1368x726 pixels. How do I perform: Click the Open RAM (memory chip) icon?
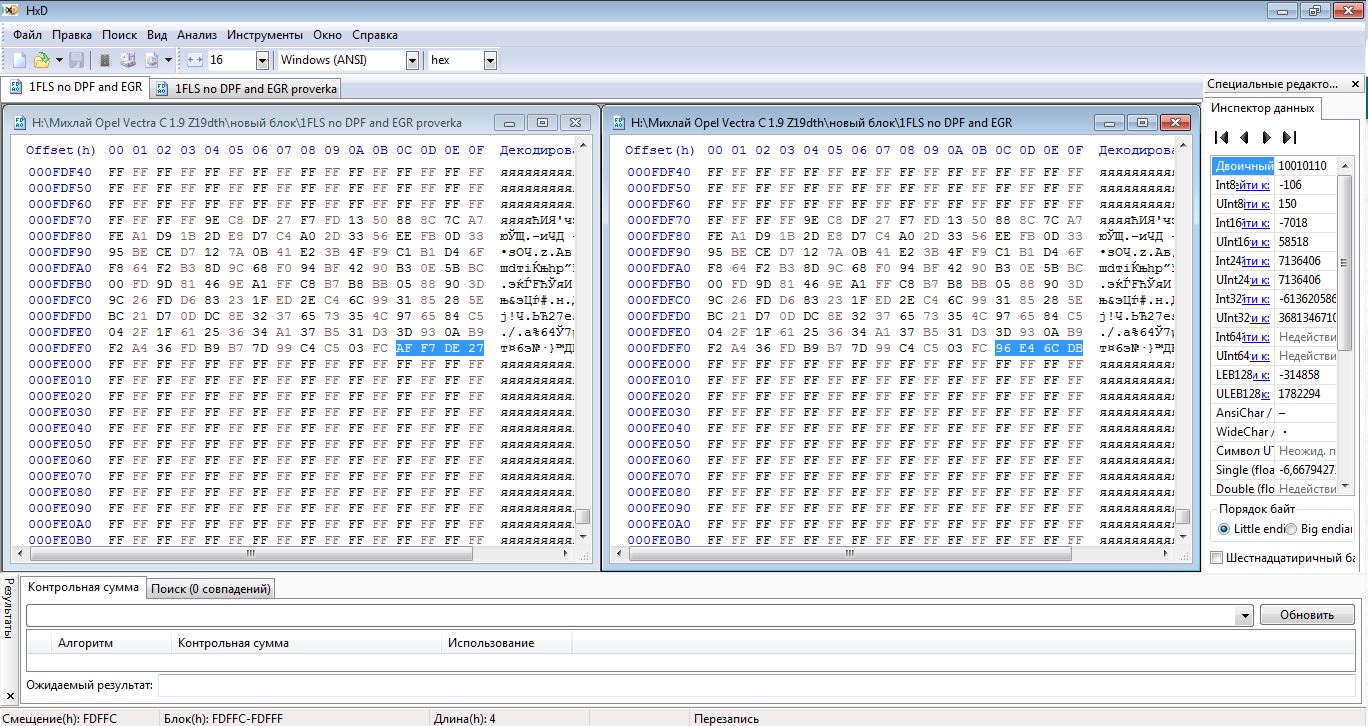point(105,60)
